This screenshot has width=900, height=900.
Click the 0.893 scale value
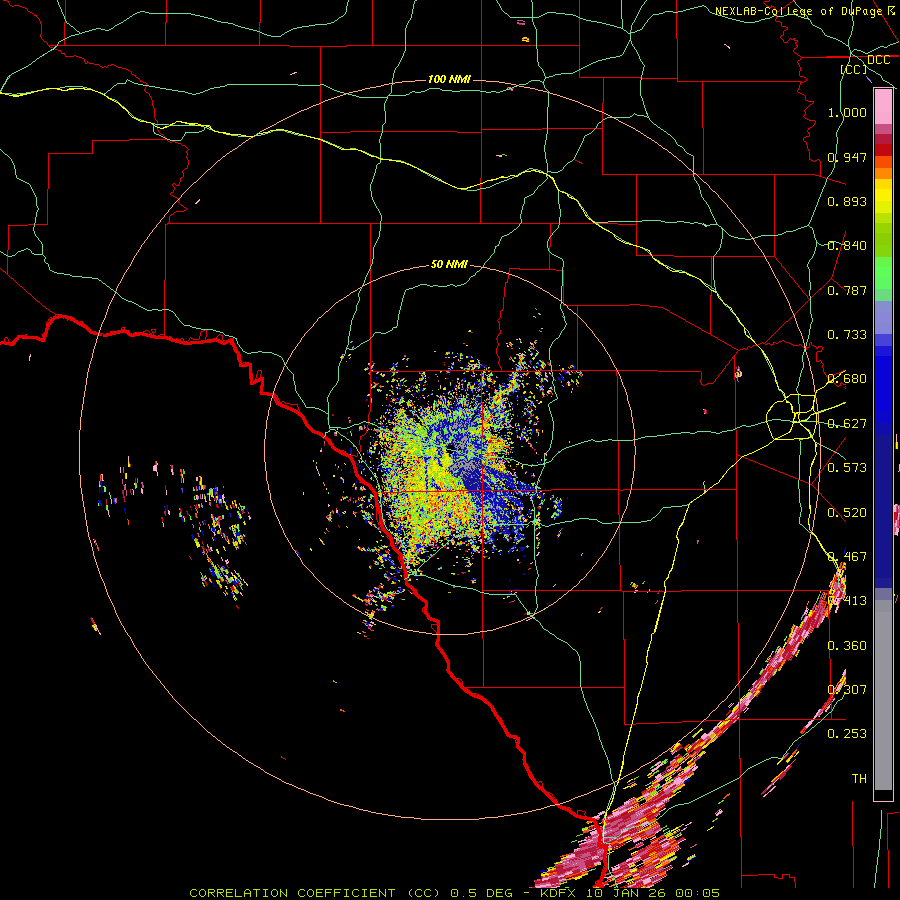[847, 201]
